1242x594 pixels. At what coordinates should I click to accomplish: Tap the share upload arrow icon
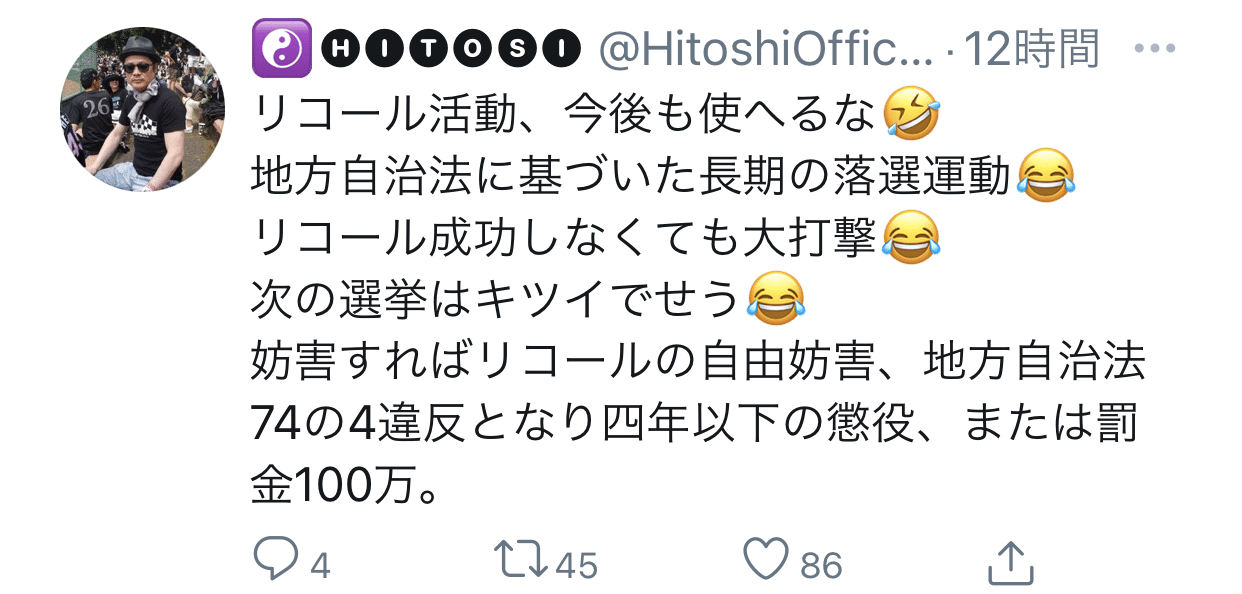coord(1010,562)
